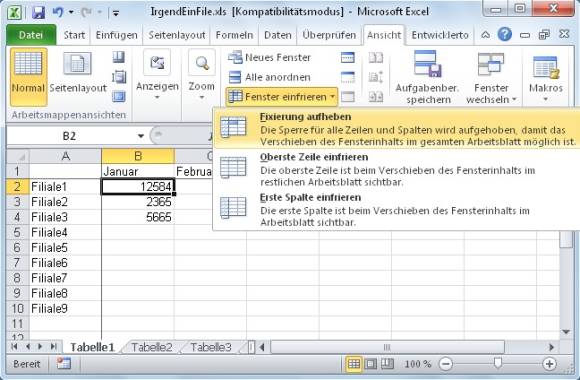Open the Name Box dropdown arrow
The width and height of the screenshot is (580, 380).
click(x=141, y=136)
